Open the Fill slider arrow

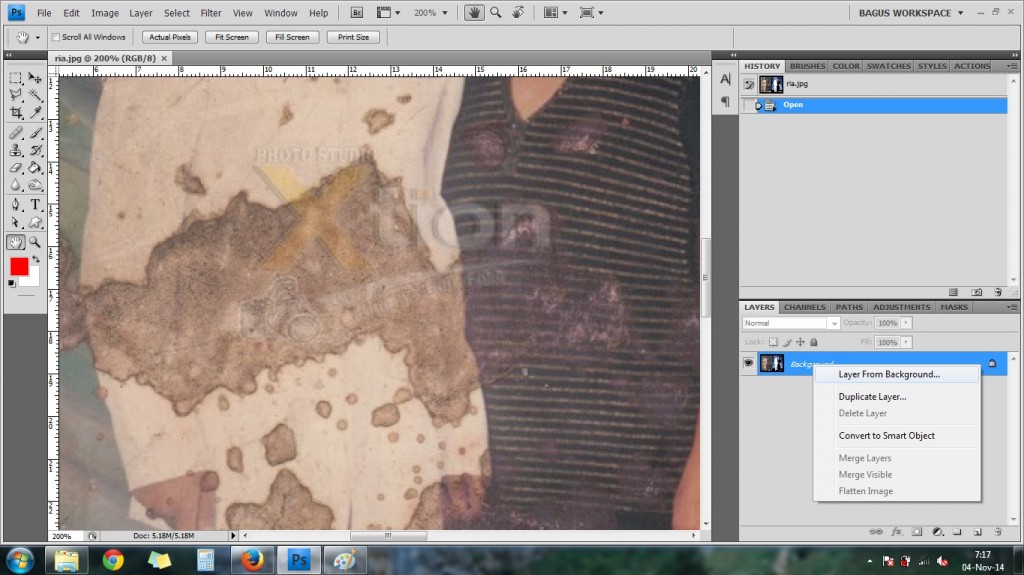point(906,342)
